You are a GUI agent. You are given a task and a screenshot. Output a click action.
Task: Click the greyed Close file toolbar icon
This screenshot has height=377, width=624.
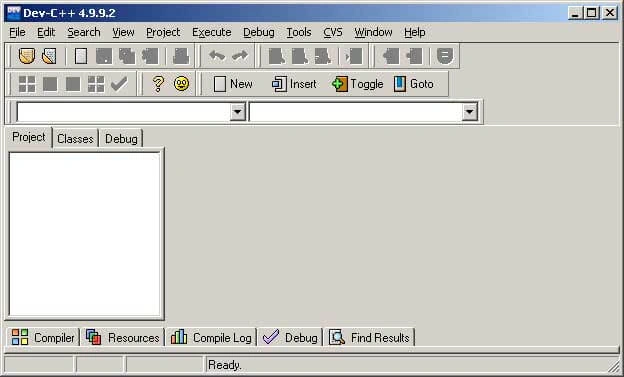click(150, 56)
